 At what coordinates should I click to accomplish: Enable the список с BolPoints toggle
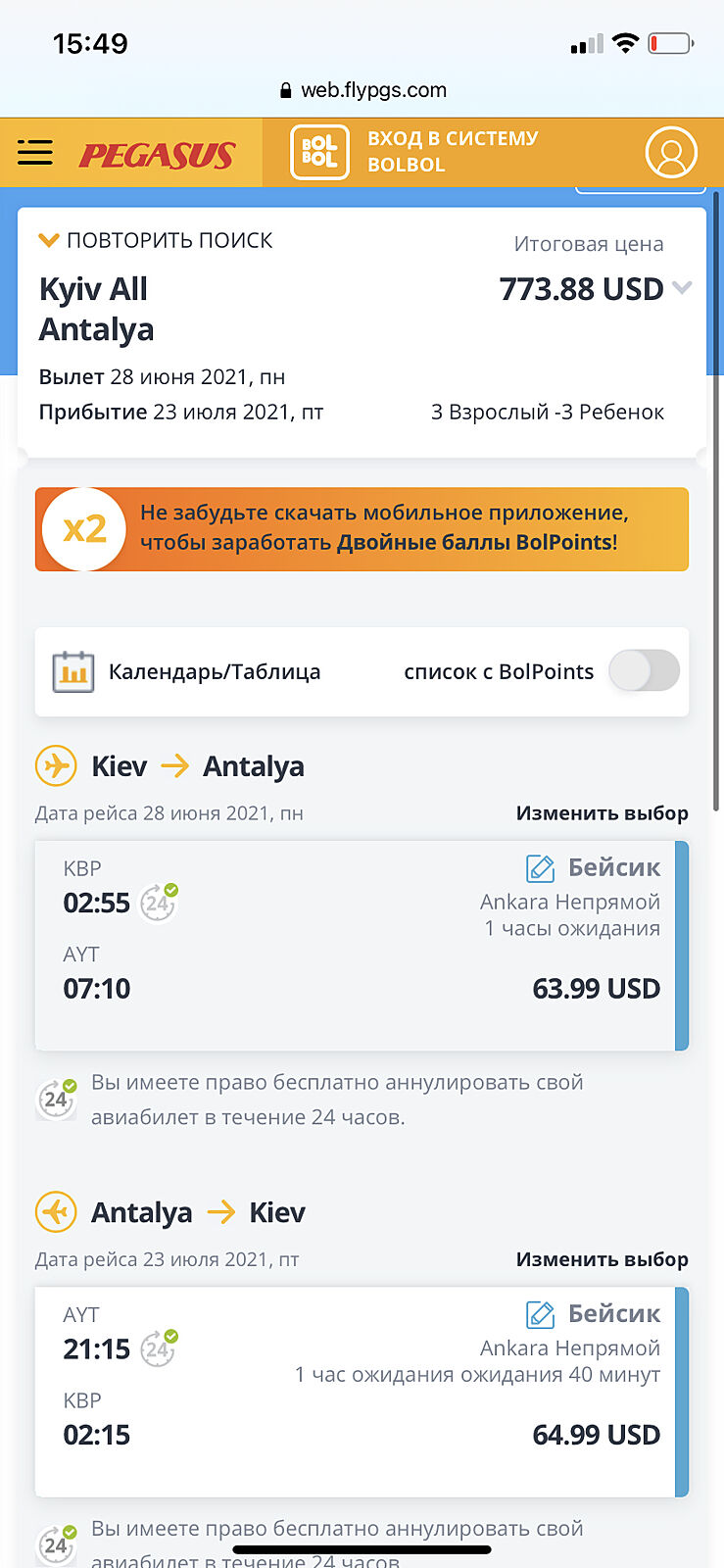coord(644,671)
